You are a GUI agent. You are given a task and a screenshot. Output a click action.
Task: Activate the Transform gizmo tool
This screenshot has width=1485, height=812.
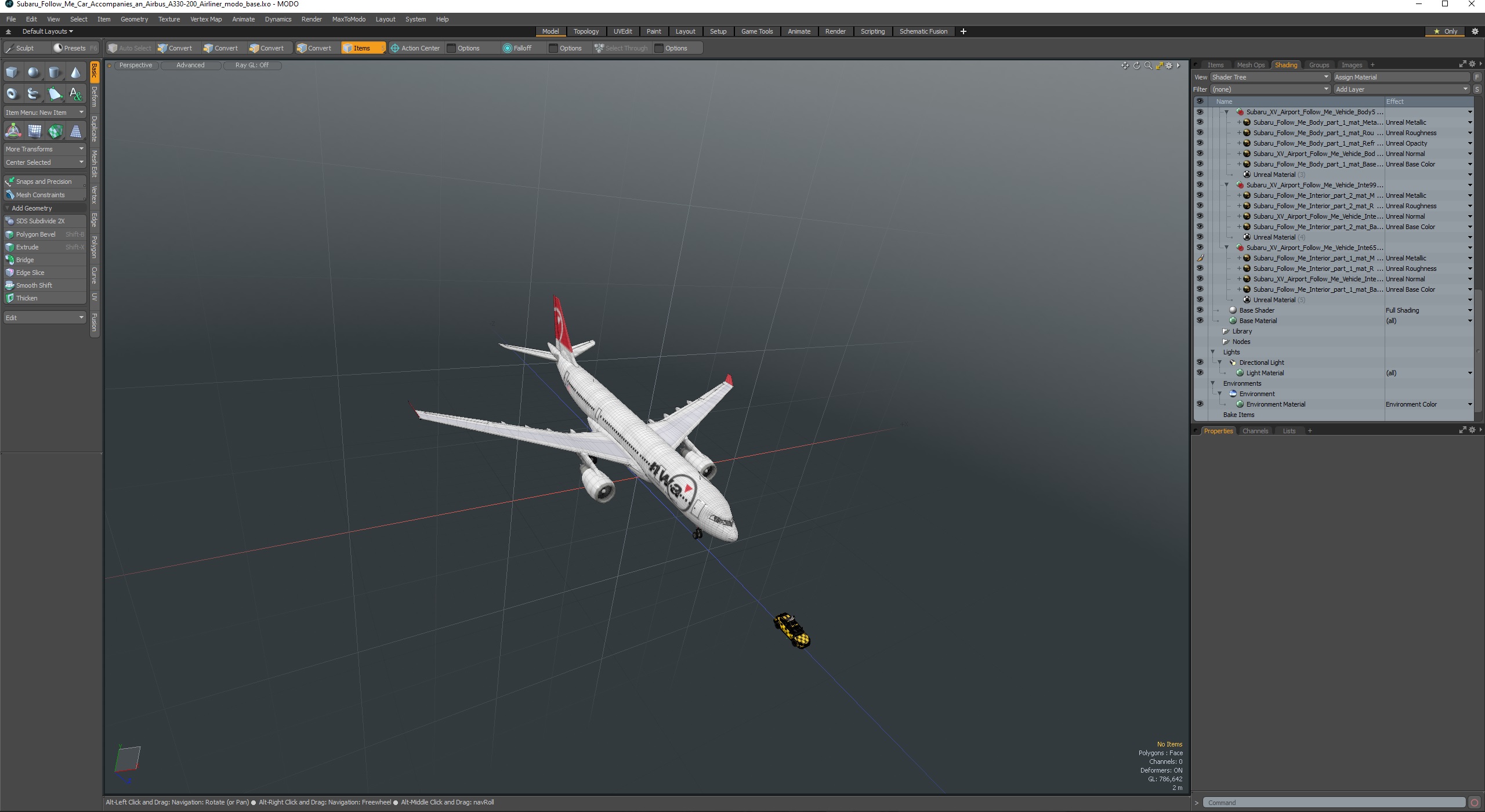click(13, 131)
